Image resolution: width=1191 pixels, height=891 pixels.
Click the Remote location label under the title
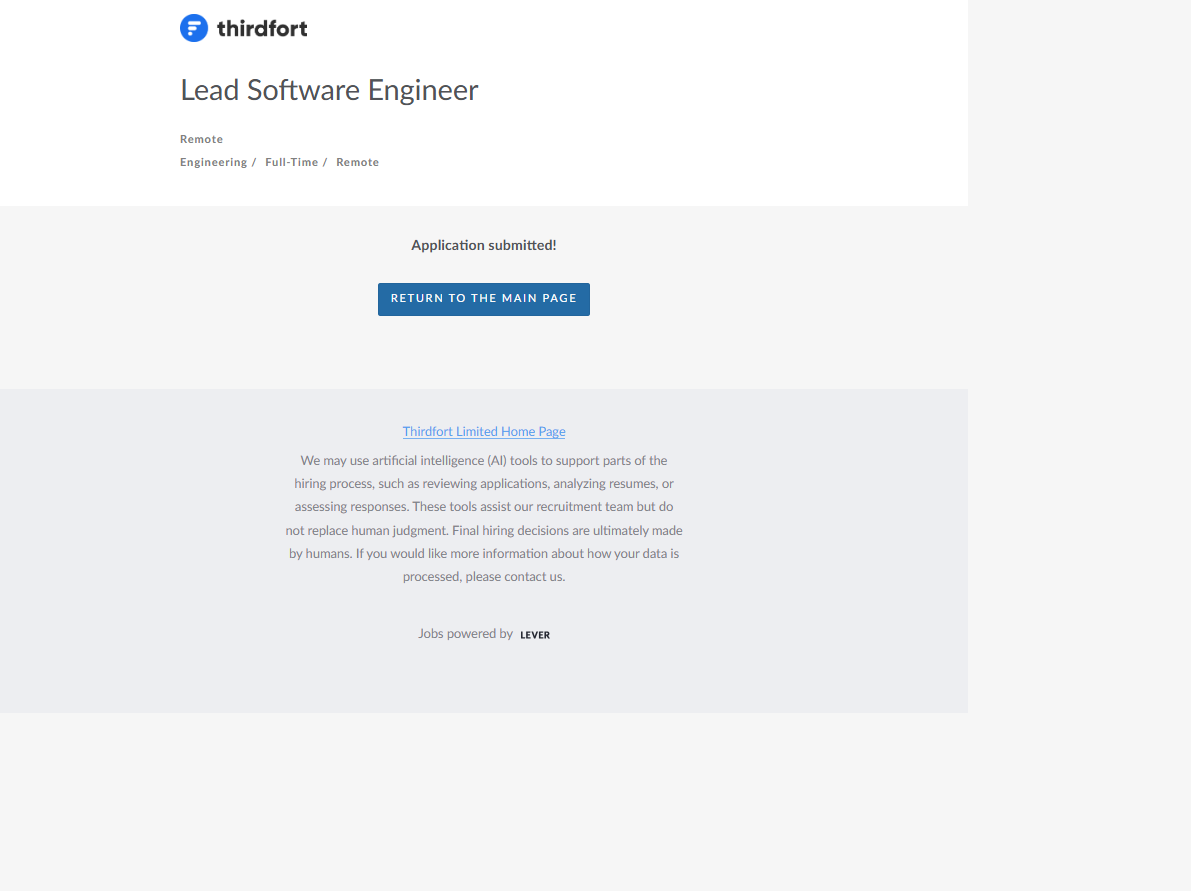(201, 139)
